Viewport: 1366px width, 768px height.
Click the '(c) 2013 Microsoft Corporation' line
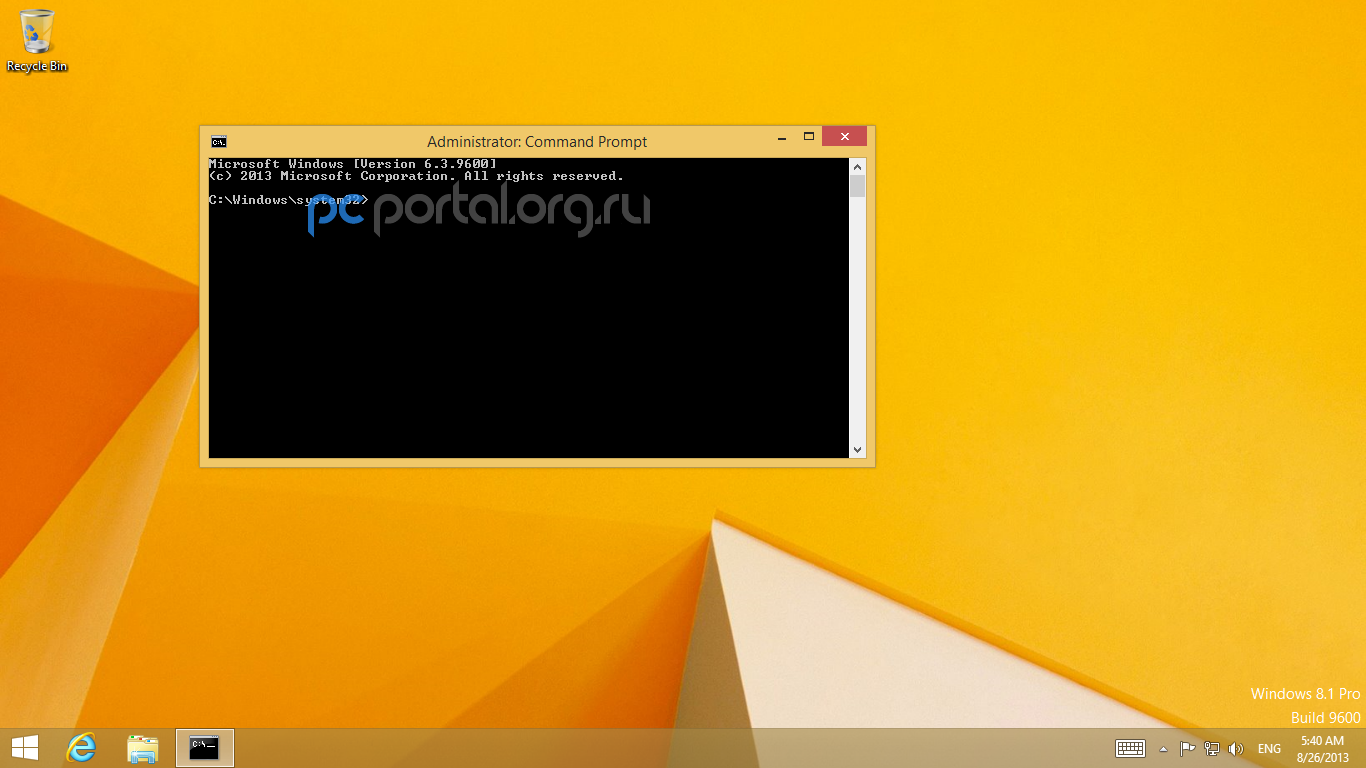coord(416,176)
